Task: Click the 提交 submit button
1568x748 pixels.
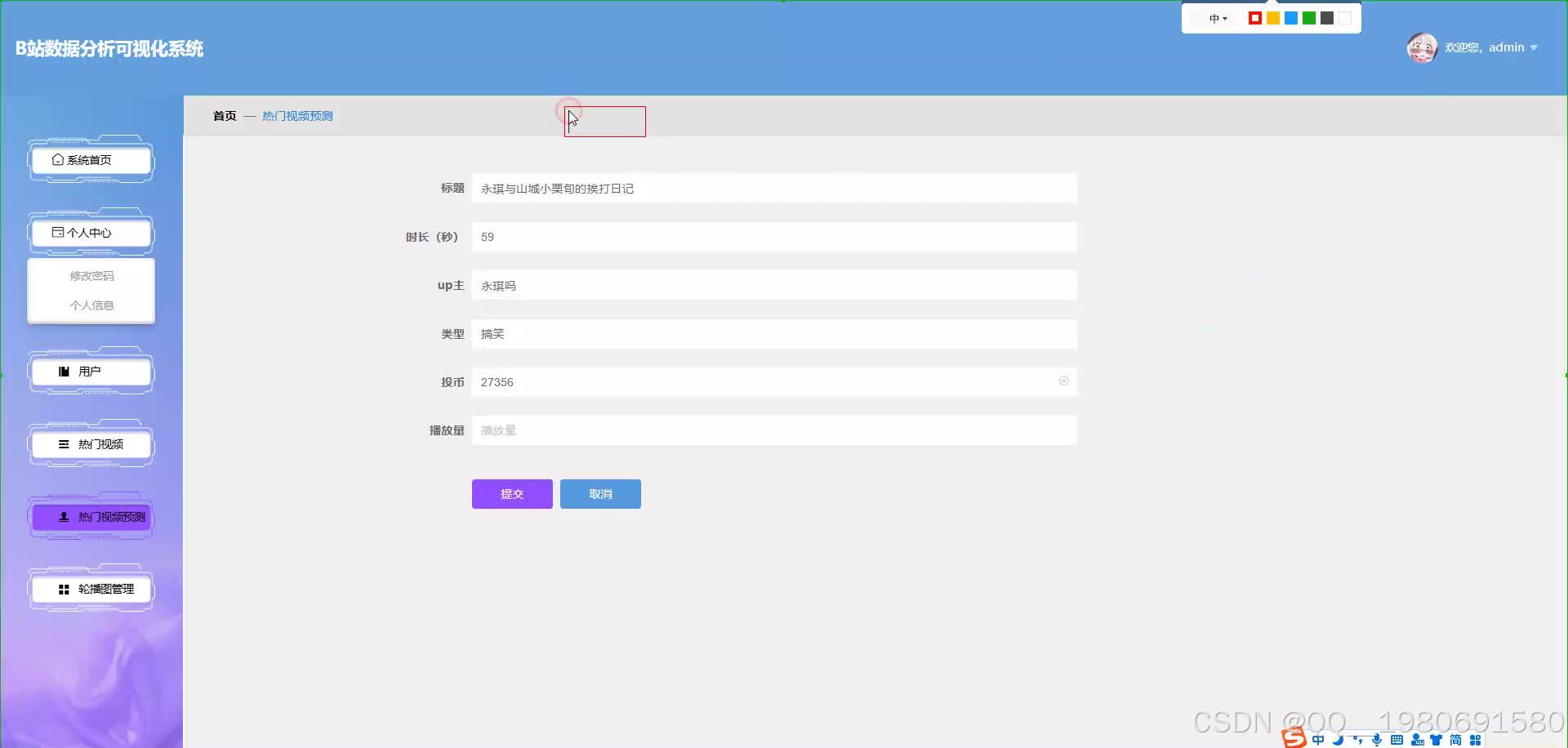Action: click(x=511, y=493)
